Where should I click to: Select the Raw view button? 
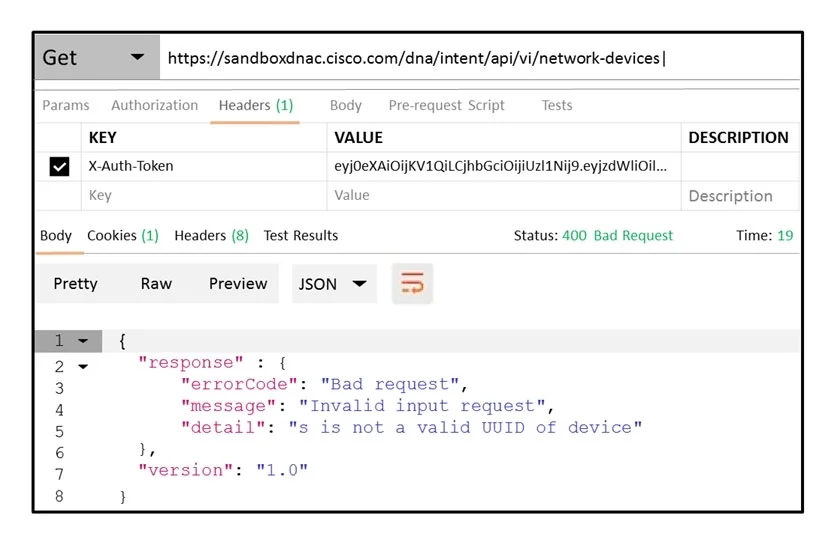pyautogui.click(x=156, y=284)
